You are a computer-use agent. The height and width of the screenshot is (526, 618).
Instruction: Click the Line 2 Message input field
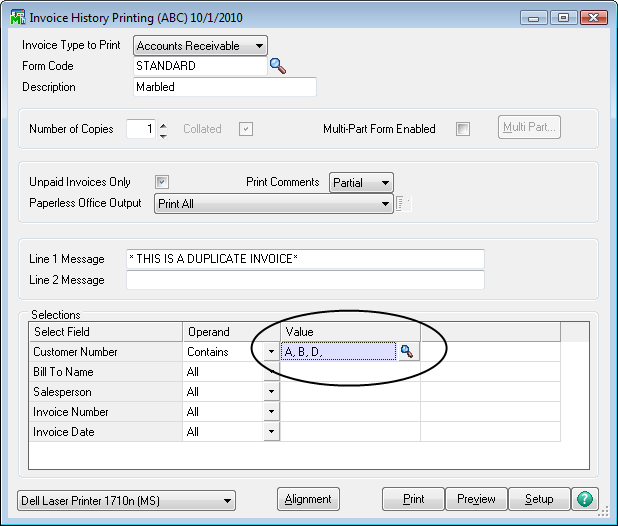point(305,280)
